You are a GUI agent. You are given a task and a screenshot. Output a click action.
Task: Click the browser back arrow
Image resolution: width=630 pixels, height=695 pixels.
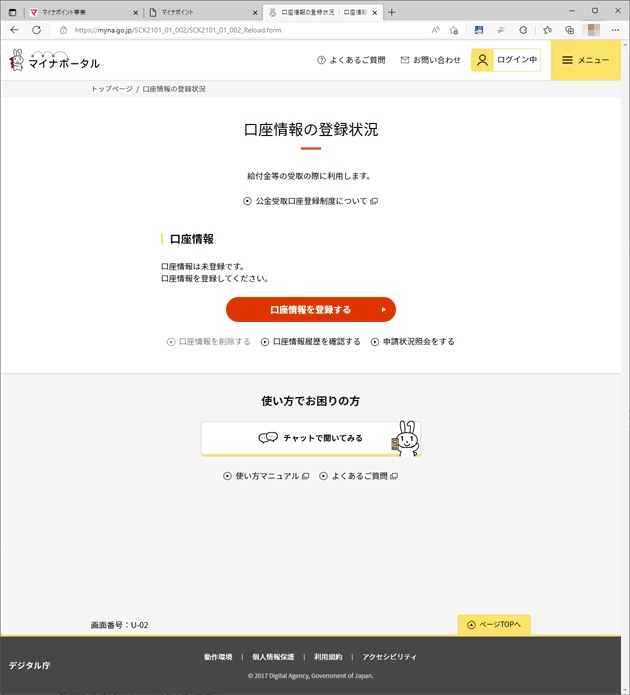pyautogui.click(x=15, y=30)
